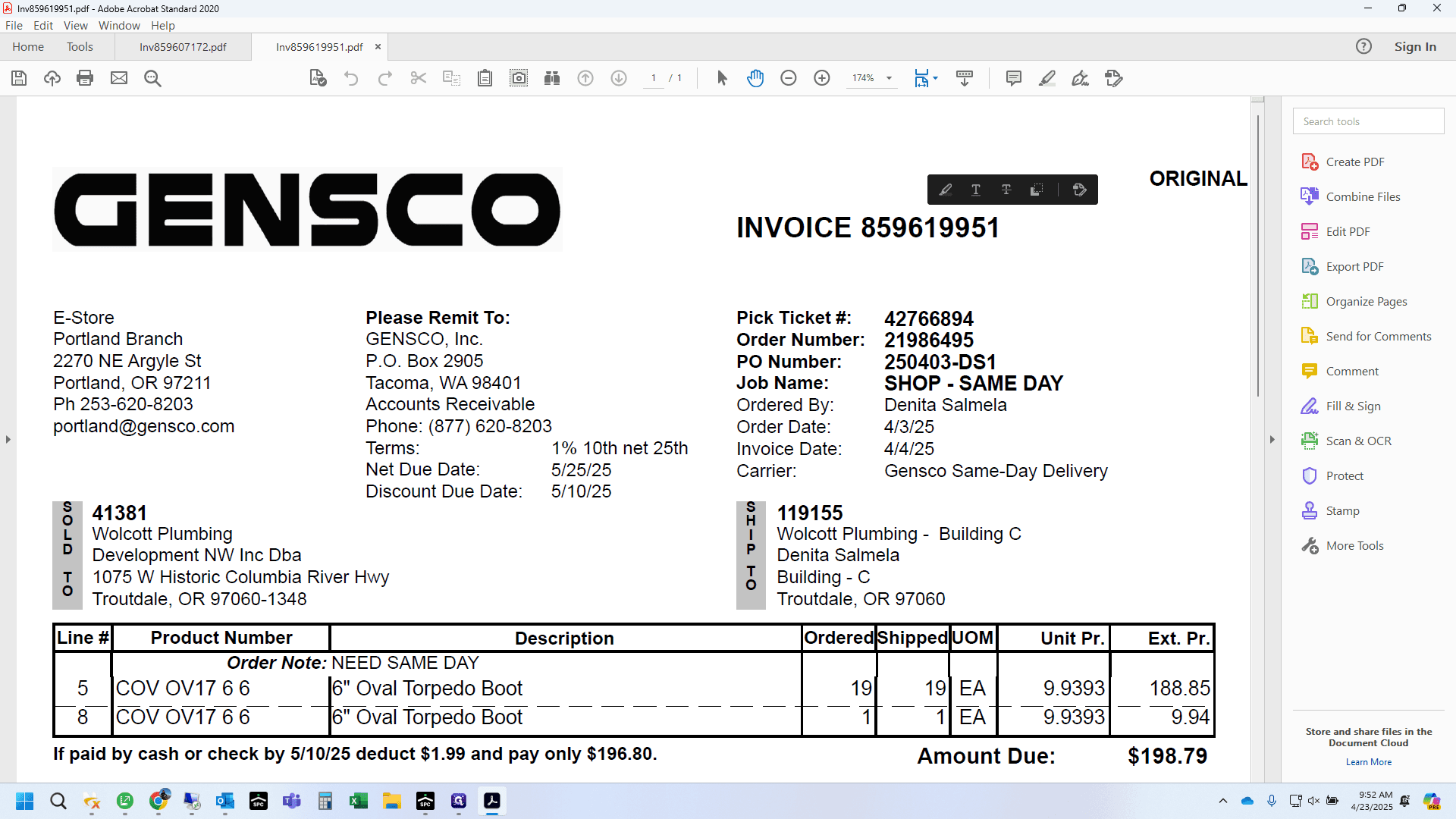Click the redo arrow in toolbar
The width and height of the screenshot is (1456, 819).
(x=384, y=78)
